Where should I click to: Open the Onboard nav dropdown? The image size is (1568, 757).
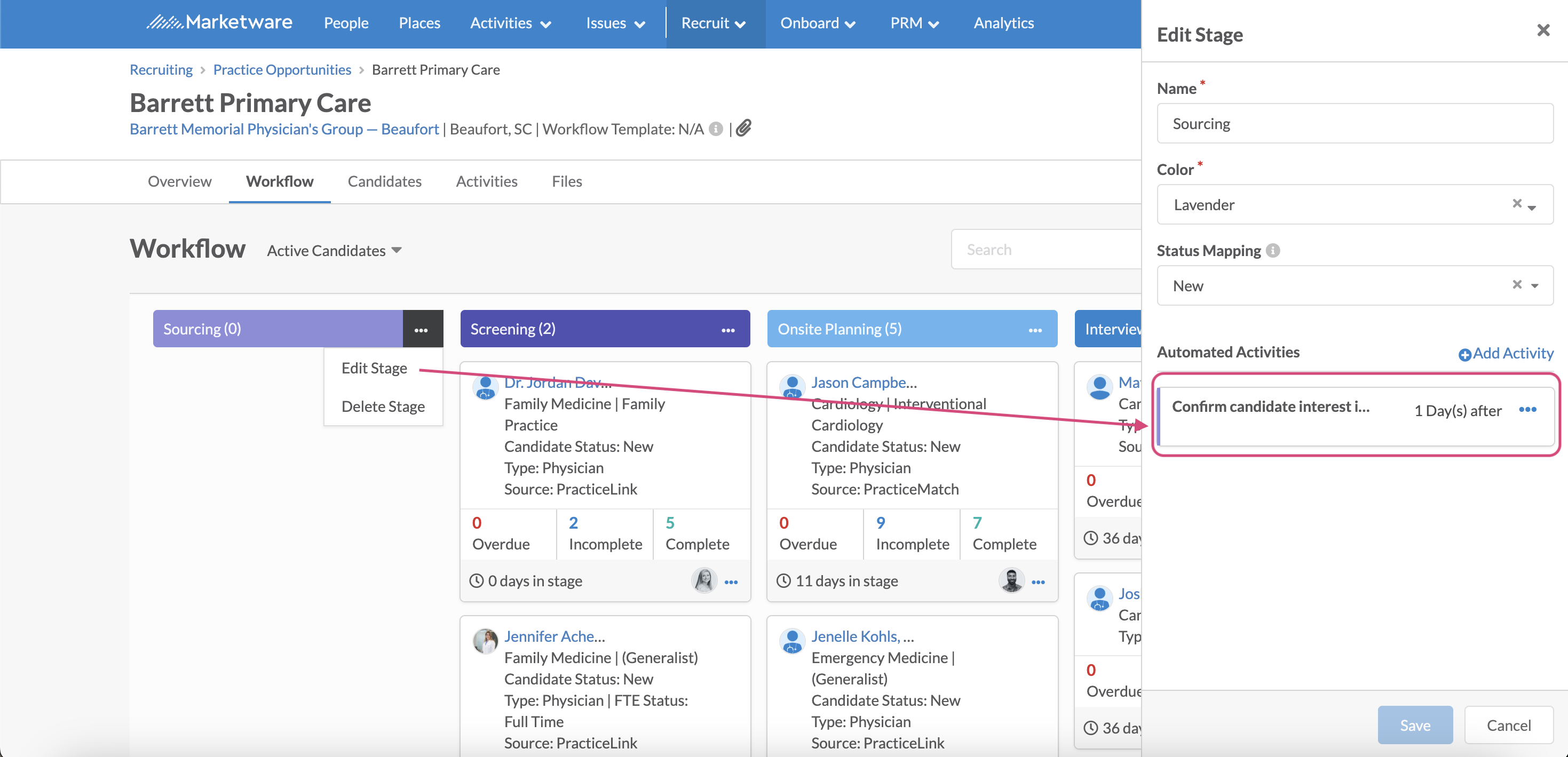pos(818,23)
